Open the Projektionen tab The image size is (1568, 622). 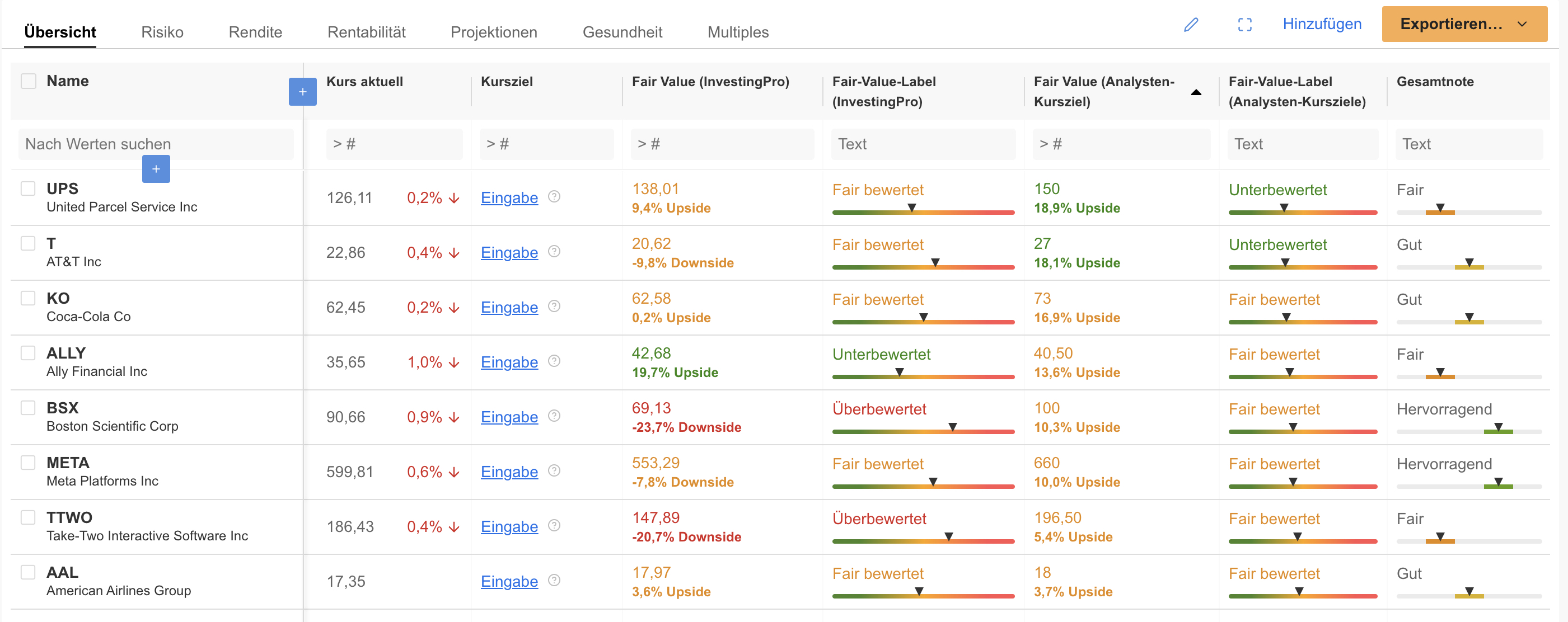494,32
